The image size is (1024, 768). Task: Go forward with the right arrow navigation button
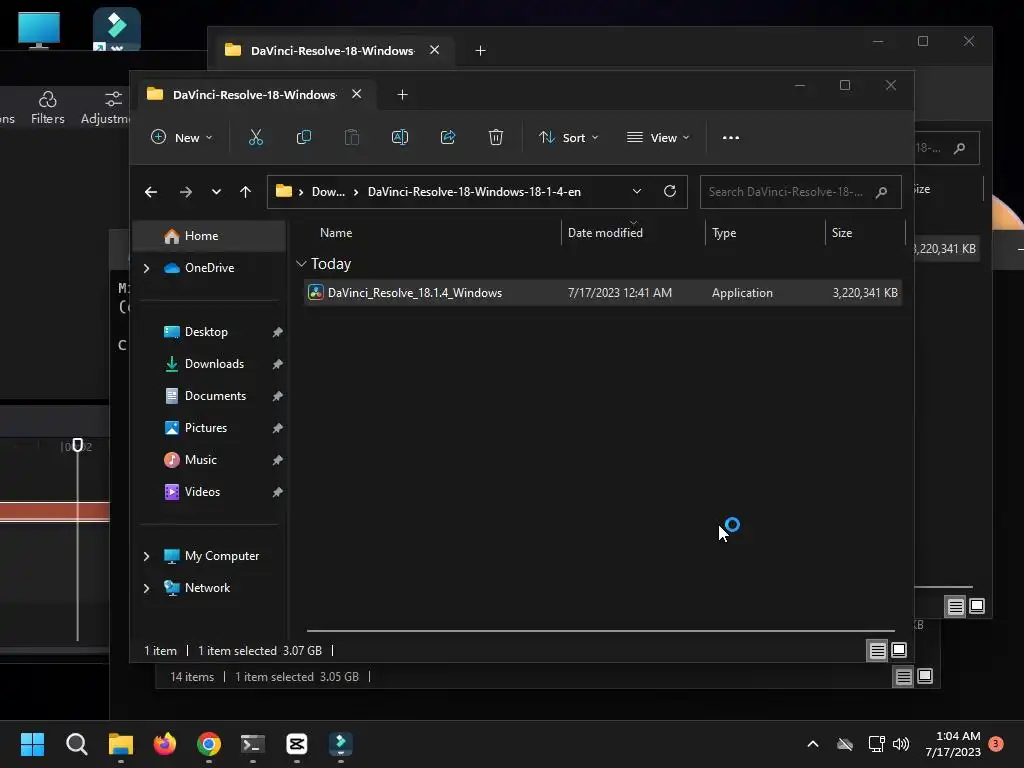coord(185,192)
